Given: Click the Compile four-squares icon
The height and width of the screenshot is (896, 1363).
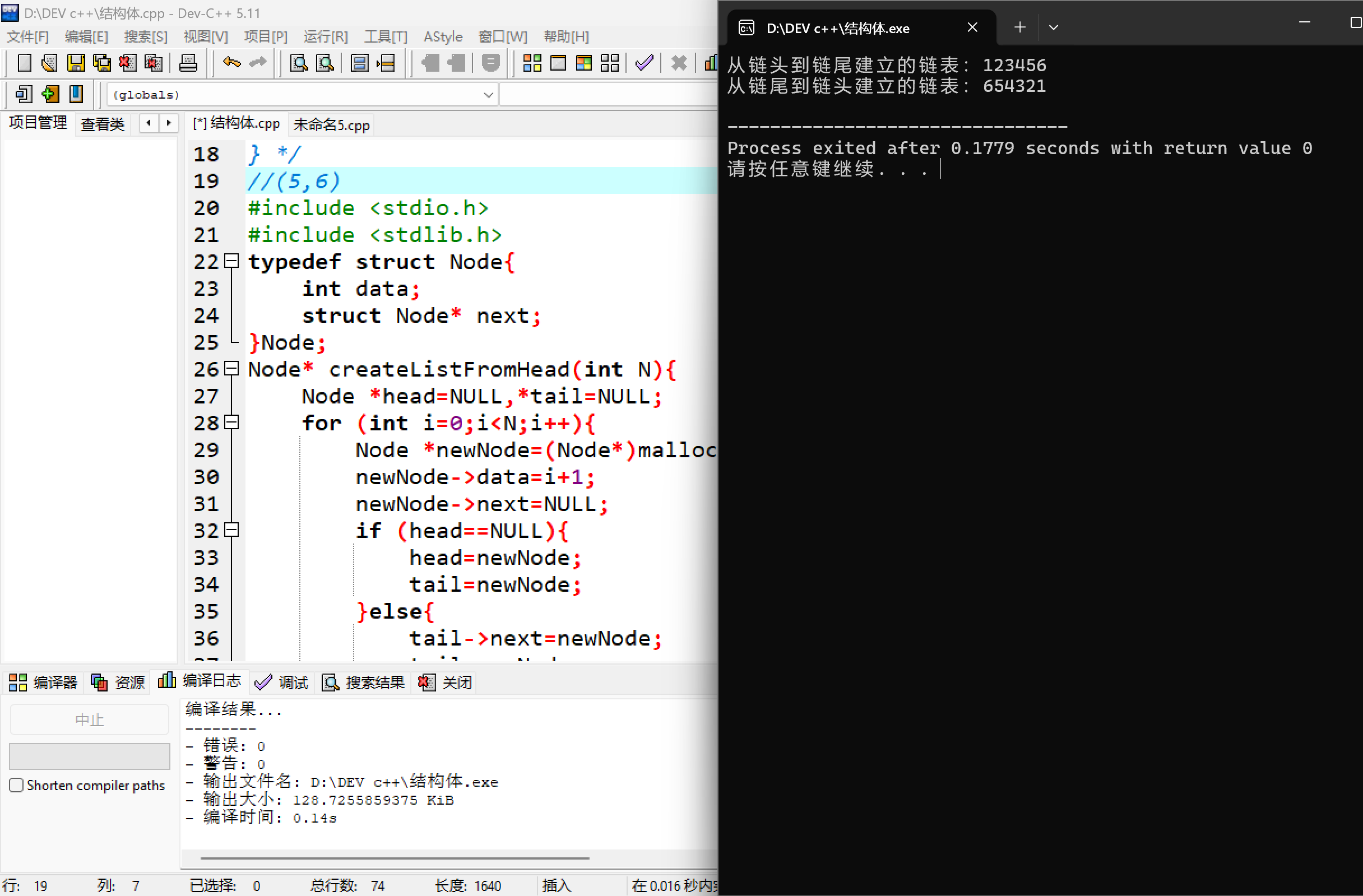Looking at the screenshot, I should tap(532, 62).
